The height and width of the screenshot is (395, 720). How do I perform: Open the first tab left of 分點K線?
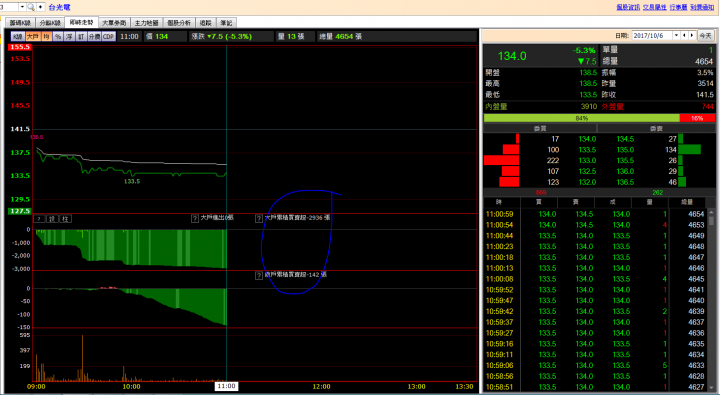pyautogui.click(x=20, y=23)
